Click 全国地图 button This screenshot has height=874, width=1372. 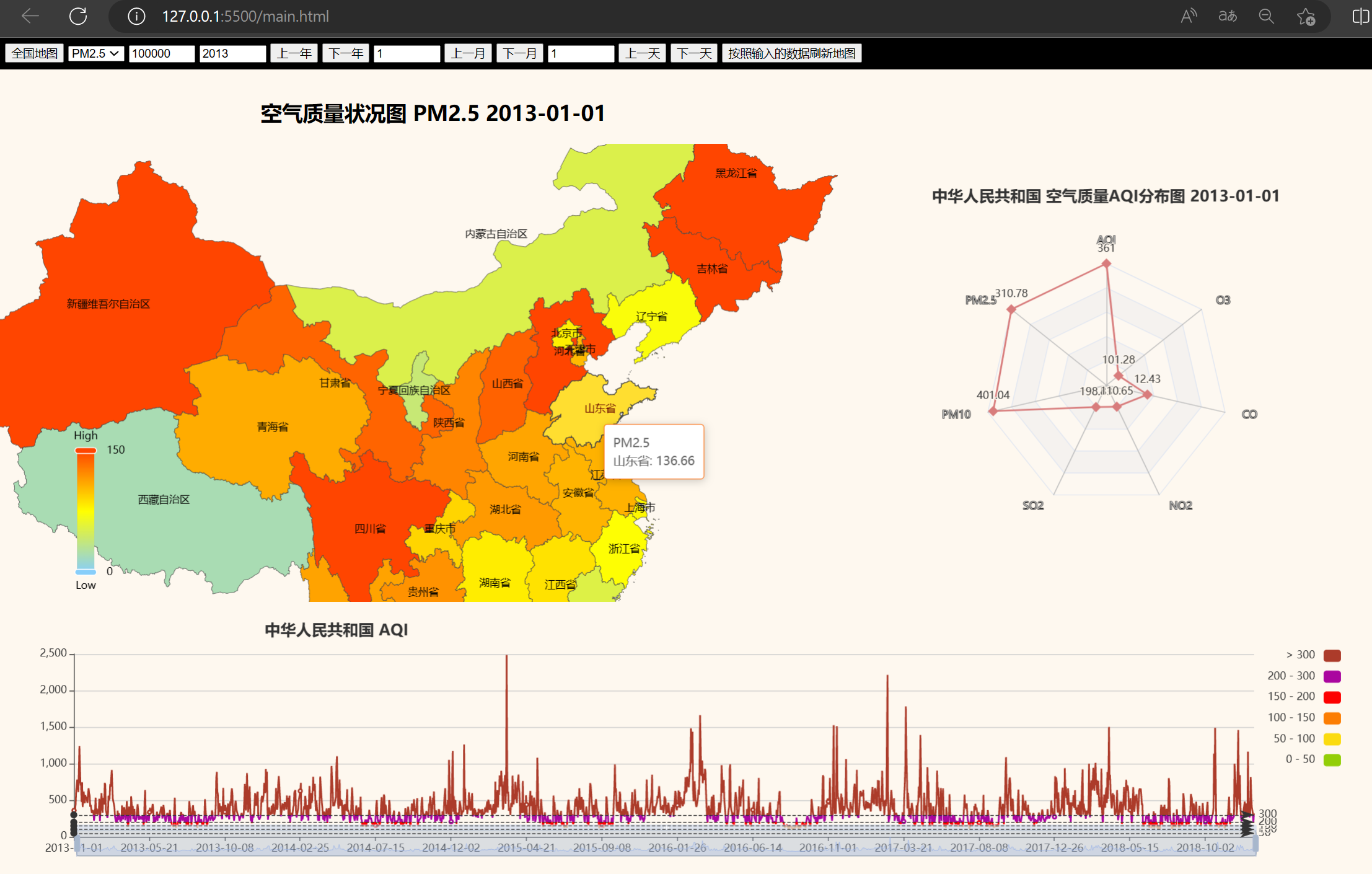(35, 53)
